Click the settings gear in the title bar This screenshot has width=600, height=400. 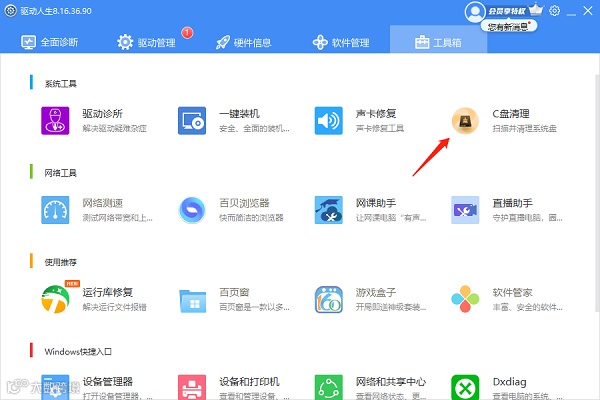[554, 11]
